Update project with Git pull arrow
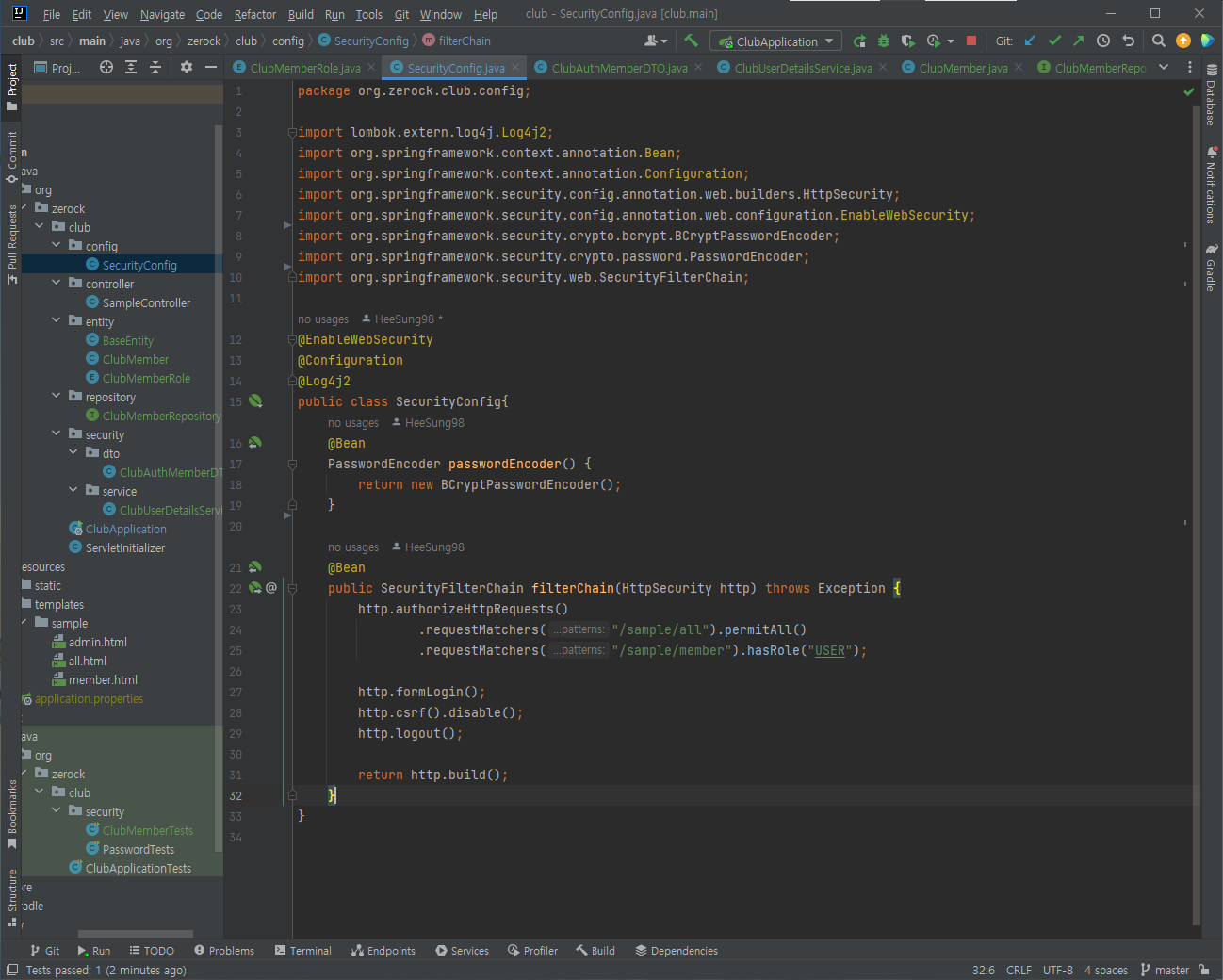The image size is (1223, 980). tap(1030, 41)
